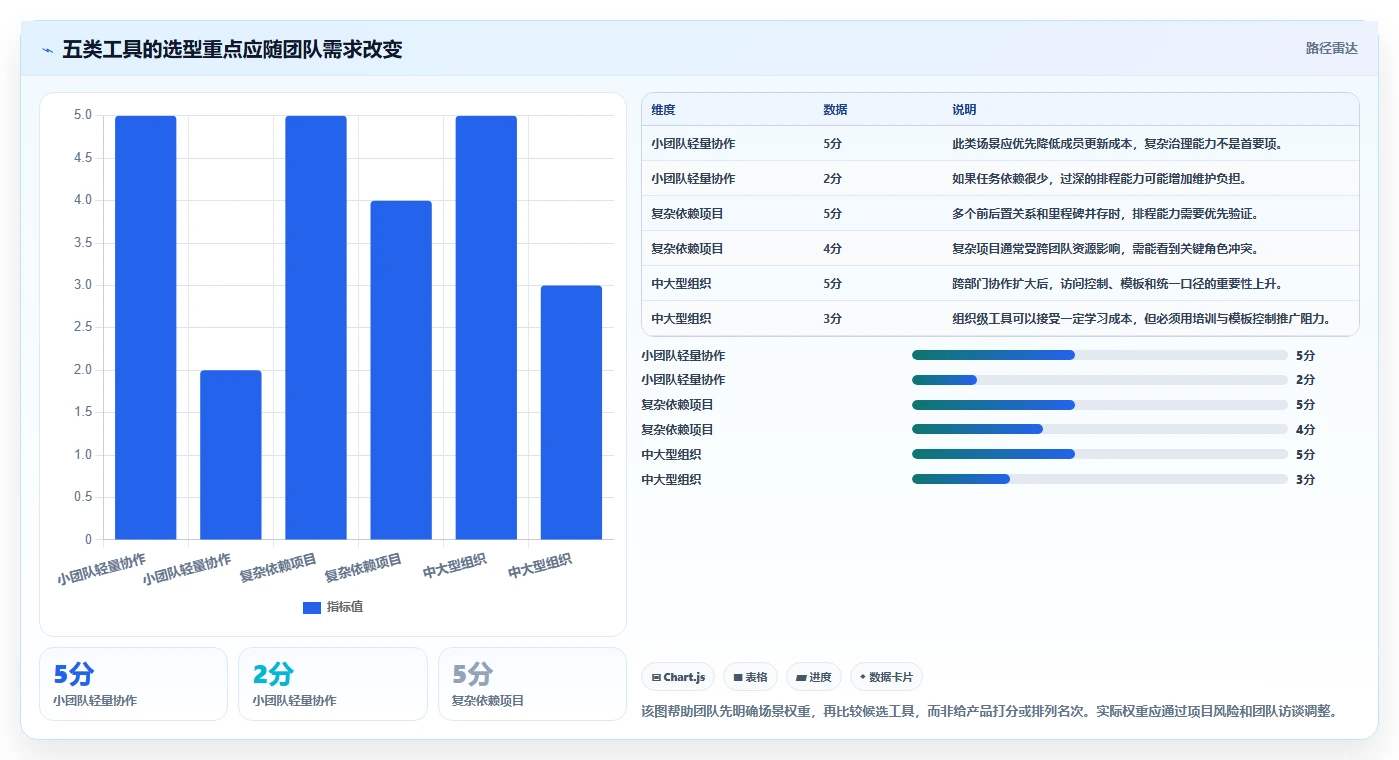The image size is (1399, 760).
Task: Click the 进度 chip
Action: coord(814,677)
